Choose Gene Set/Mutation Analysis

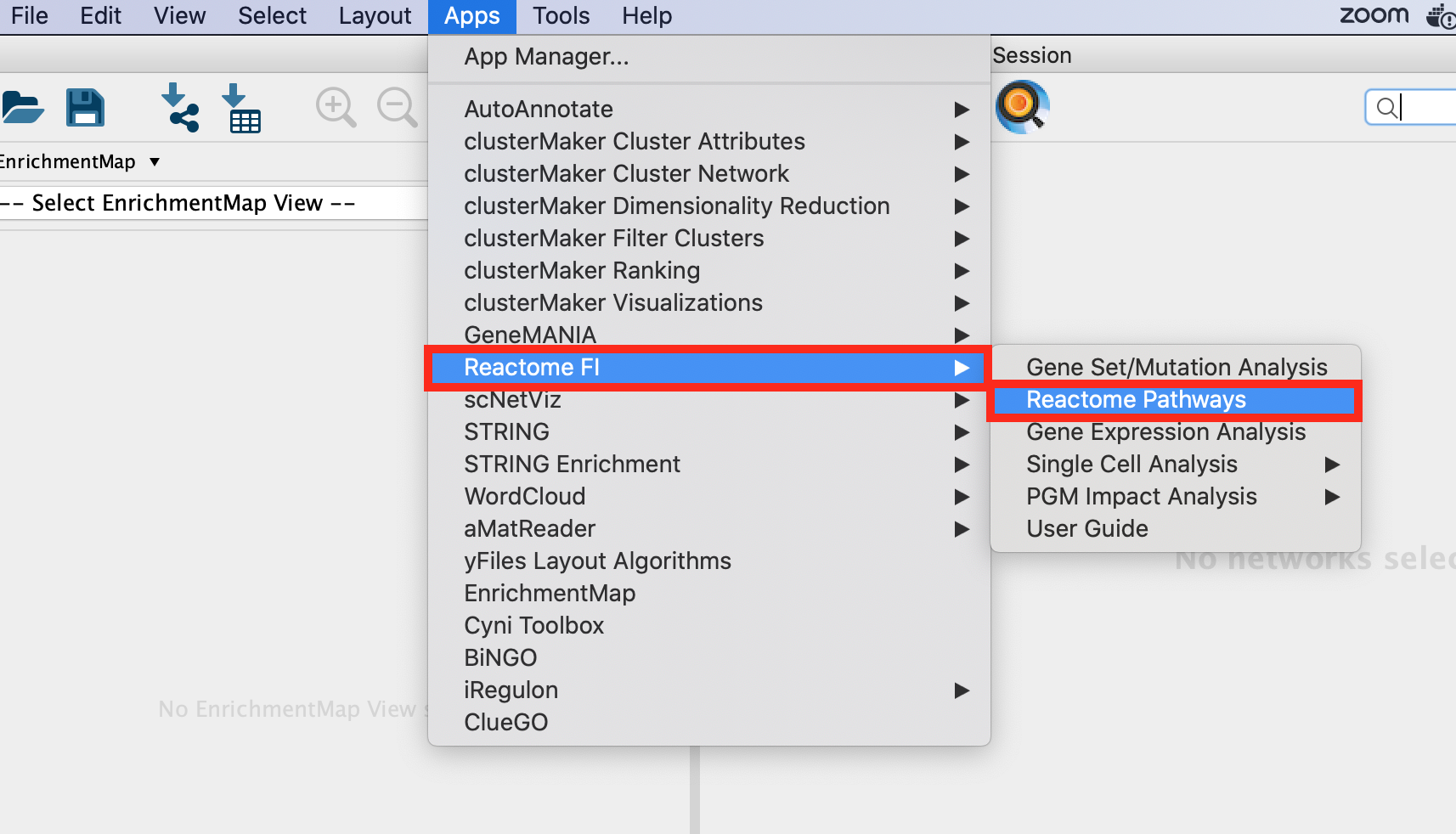point(1177,367)
